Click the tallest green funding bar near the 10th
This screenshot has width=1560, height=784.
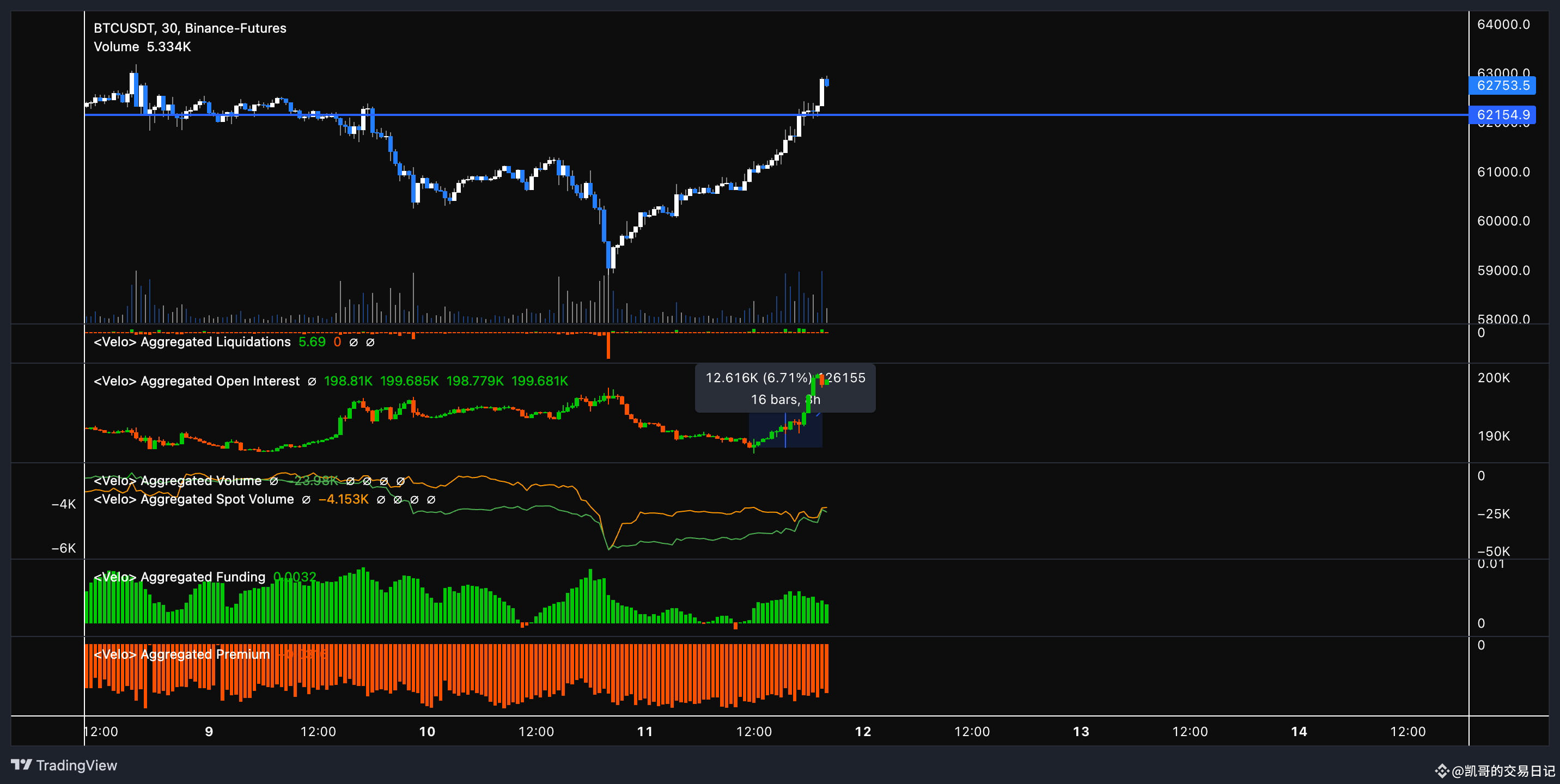363,595
